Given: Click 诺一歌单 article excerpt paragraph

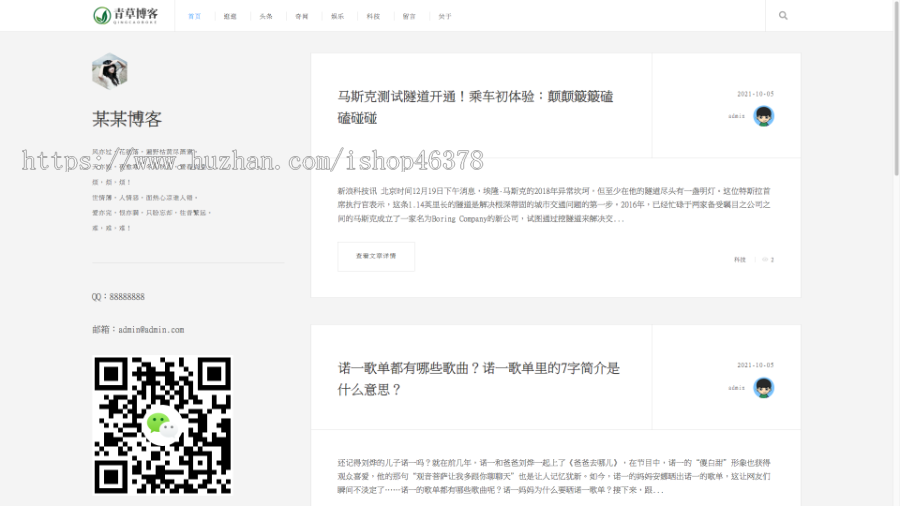Looking at the screenshot, I should (554, 476).
